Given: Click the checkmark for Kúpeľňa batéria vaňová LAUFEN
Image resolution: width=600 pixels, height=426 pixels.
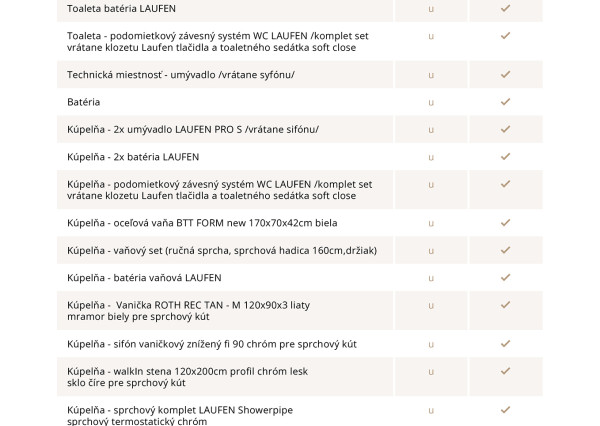Looking at the screenshot, I should [505, 277].
